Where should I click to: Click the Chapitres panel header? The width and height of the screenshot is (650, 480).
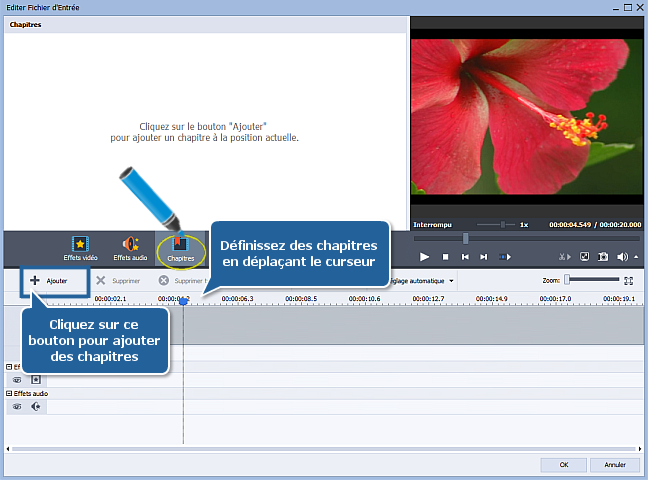pos(206,24)
